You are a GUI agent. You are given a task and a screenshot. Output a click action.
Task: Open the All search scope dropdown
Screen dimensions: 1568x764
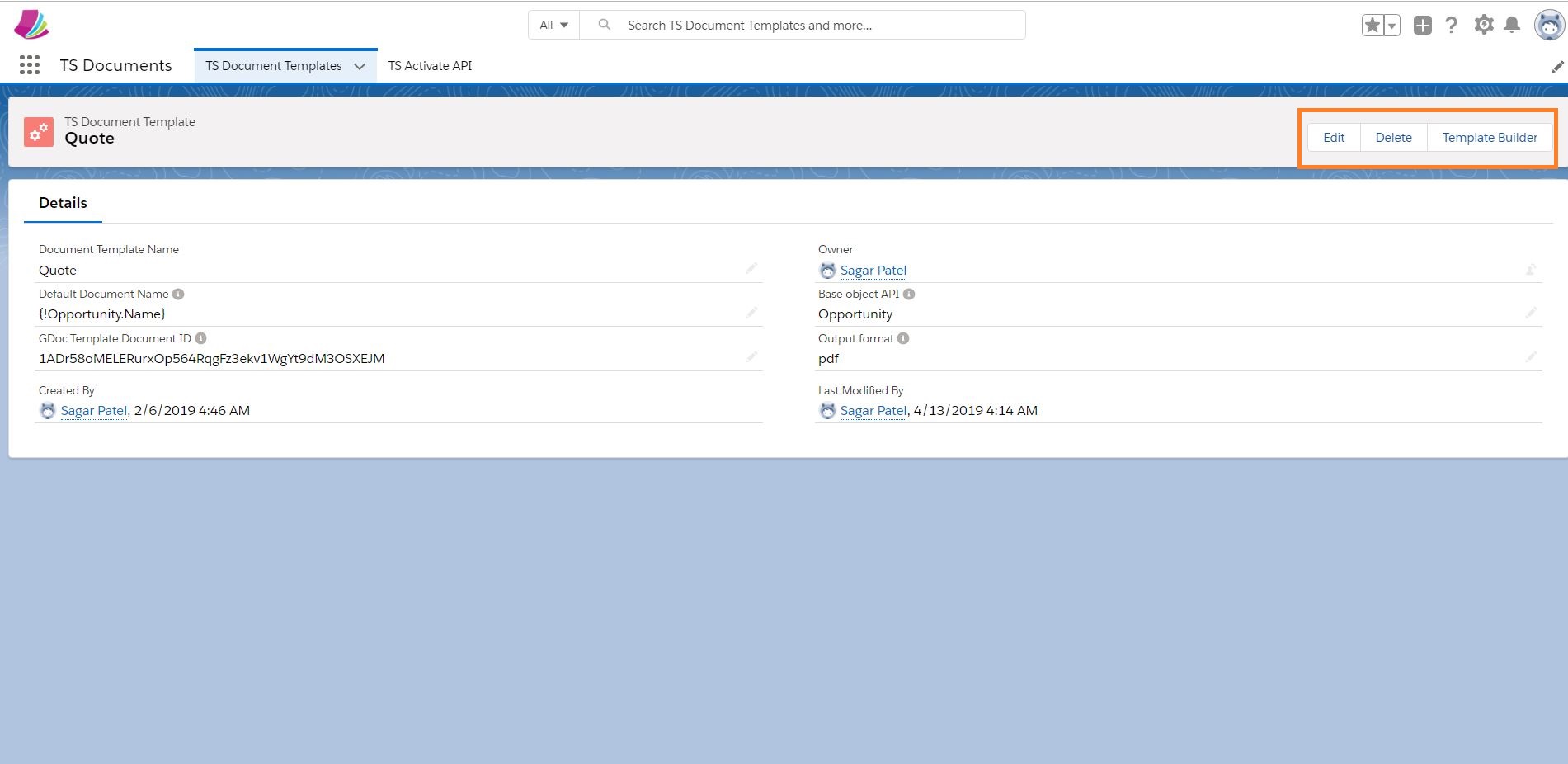point(553,25)
